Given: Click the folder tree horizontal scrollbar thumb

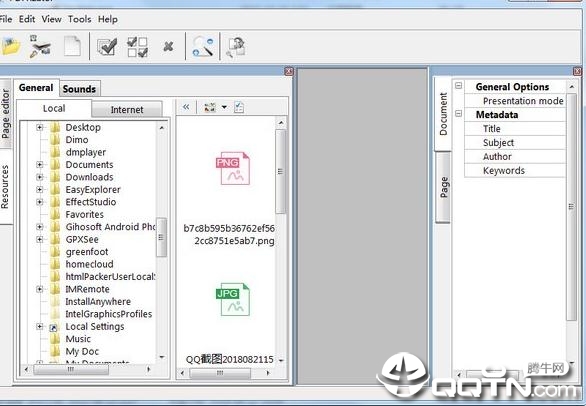Looking at the screenshot, I should (71, 369).
